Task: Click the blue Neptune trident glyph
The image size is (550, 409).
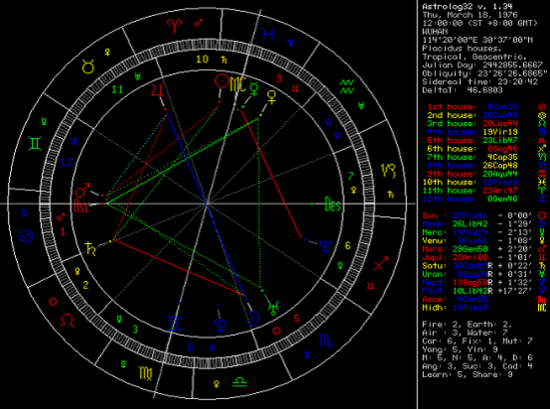Action: [325, 247]
